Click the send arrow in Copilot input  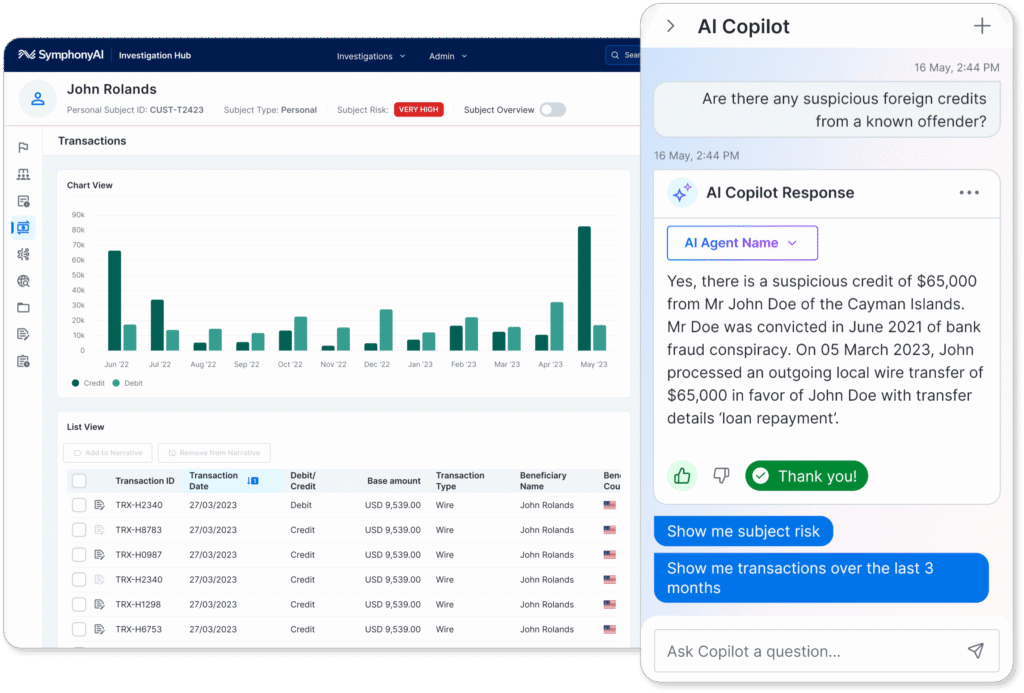975,651
